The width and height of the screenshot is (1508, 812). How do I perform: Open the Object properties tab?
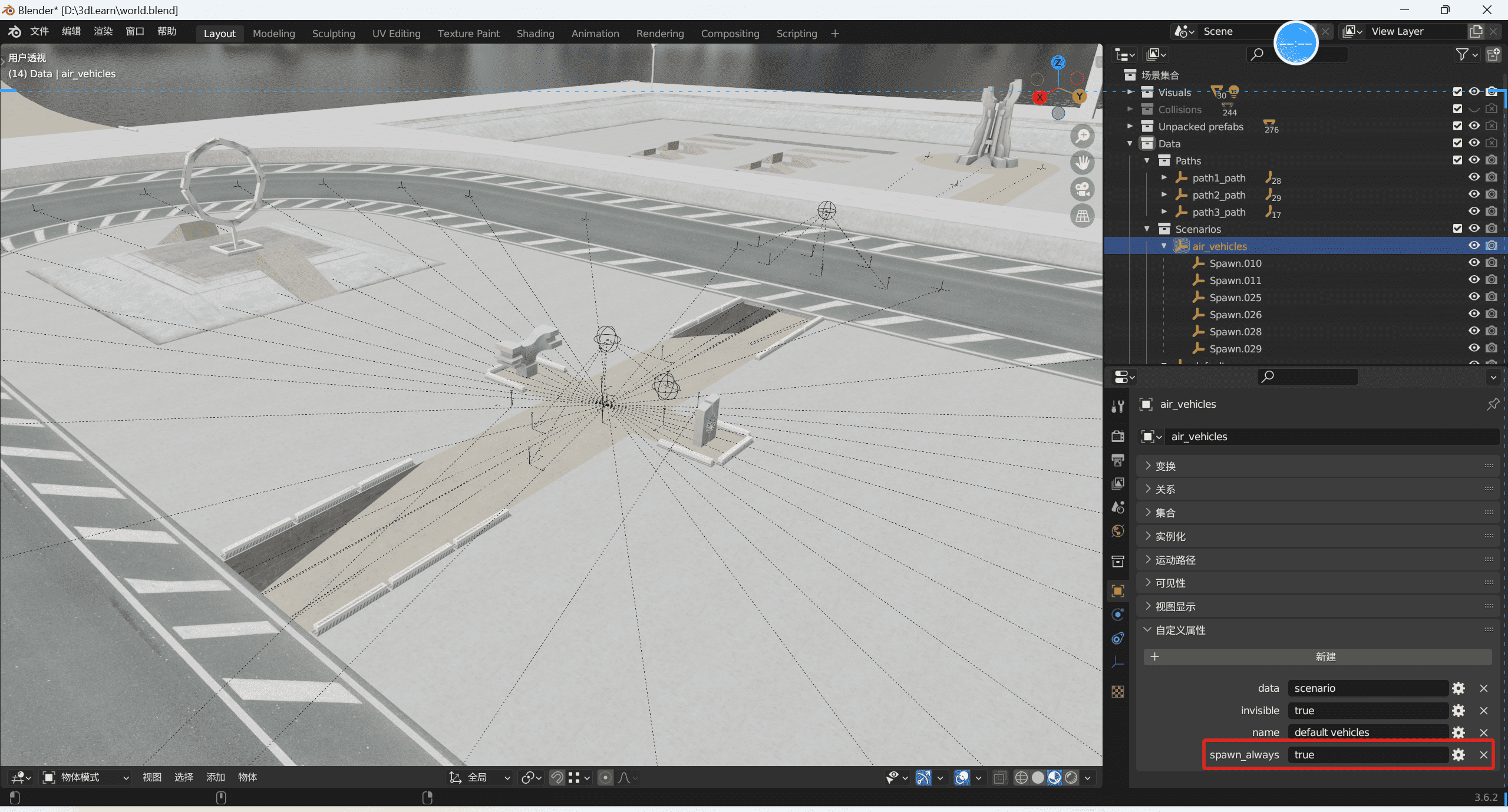(1117, 591)
